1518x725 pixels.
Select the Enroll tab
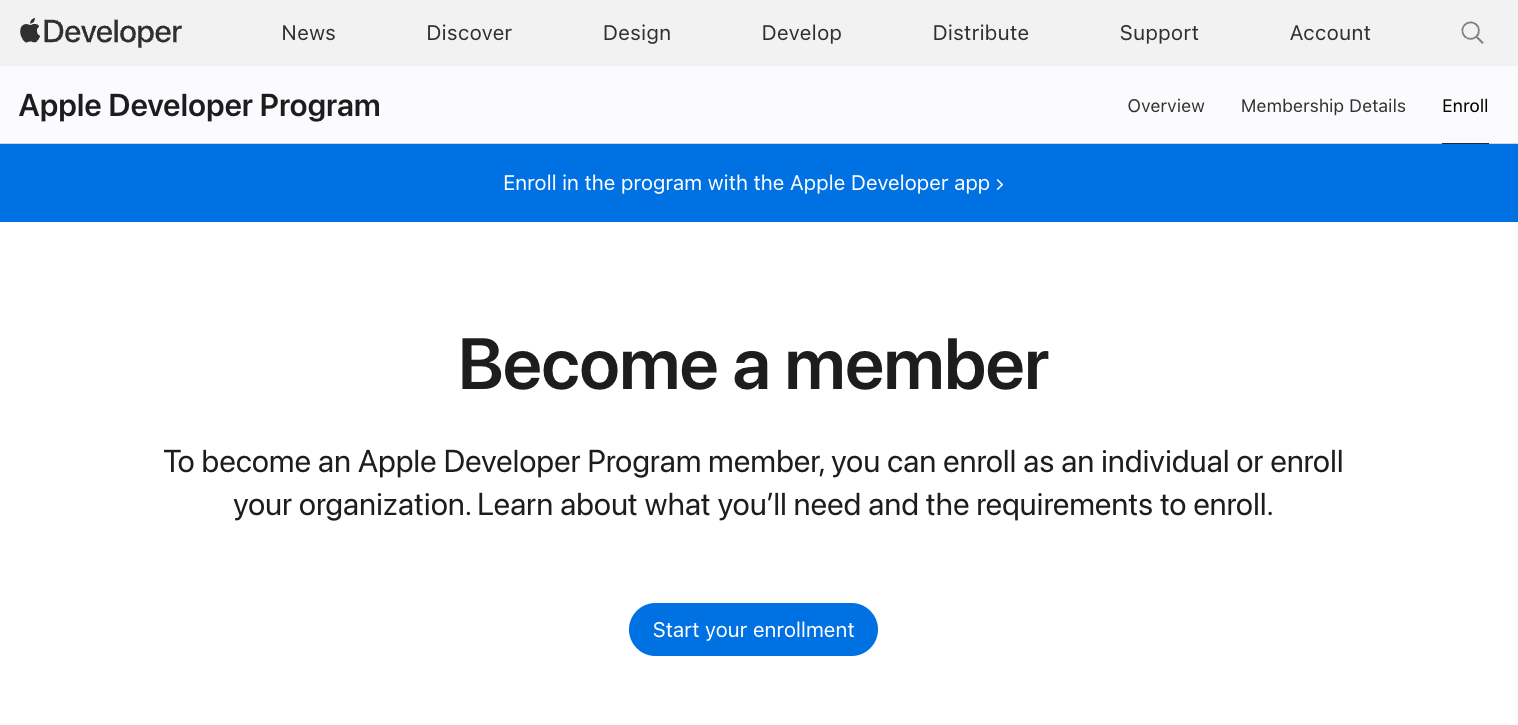(1465, 105)
